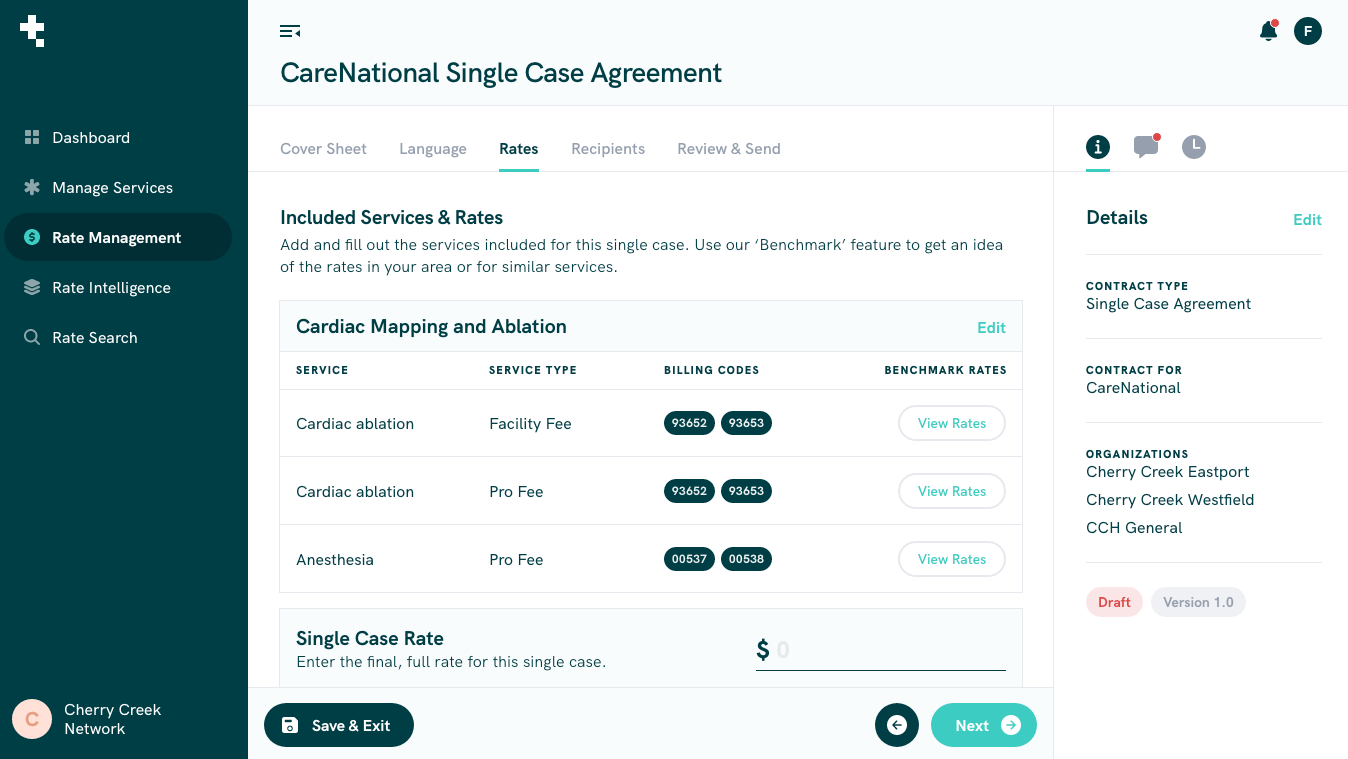1348x759 pixels.
Task: Collapse the sidebar menu icon
Action: [x=290, y=32]
